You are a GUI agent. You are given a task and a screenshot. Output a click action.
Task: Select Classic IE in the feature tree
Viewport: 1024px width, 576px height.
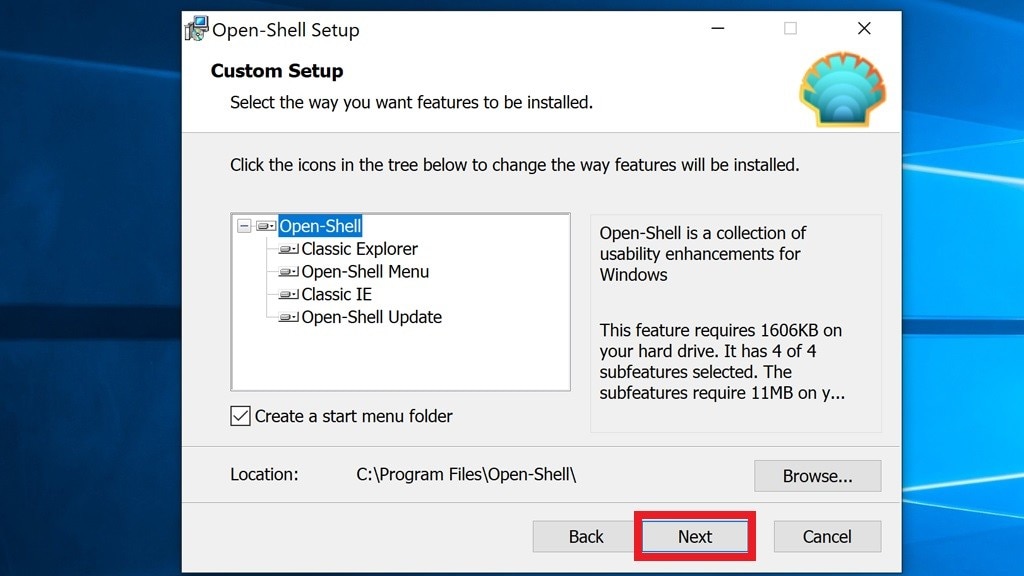pos(336,295)
